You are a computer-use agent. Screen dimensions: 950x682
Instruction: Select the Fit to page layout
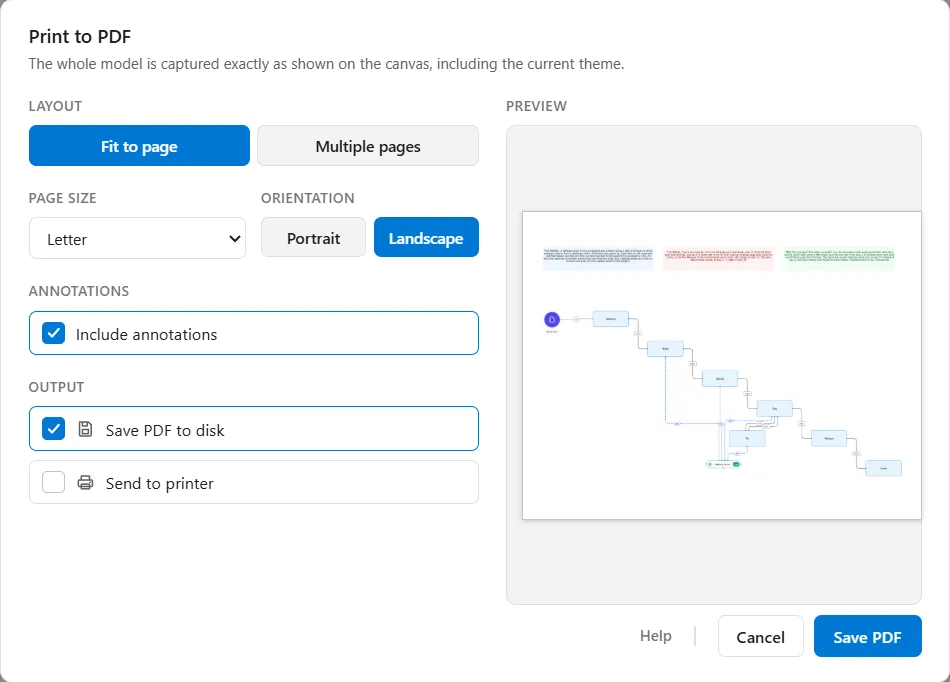[139, 146]
